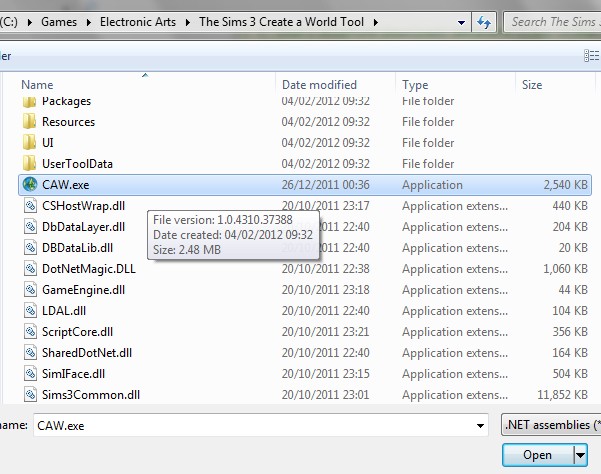Open the file name combo box dropdown
Screen dimensions: 601x474
480,425
